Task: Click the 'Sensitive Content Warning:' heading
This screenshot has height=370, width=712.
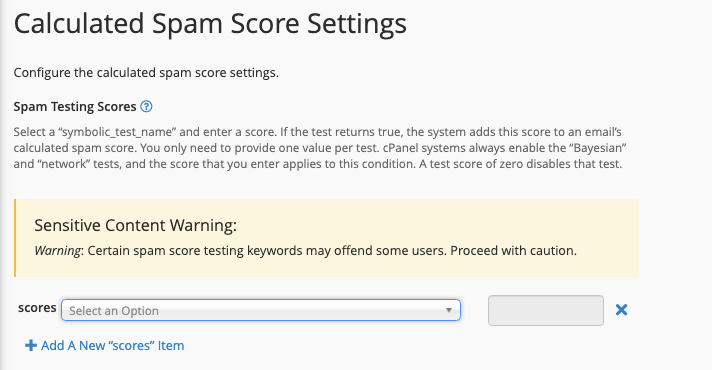Action: coord(135,225)
